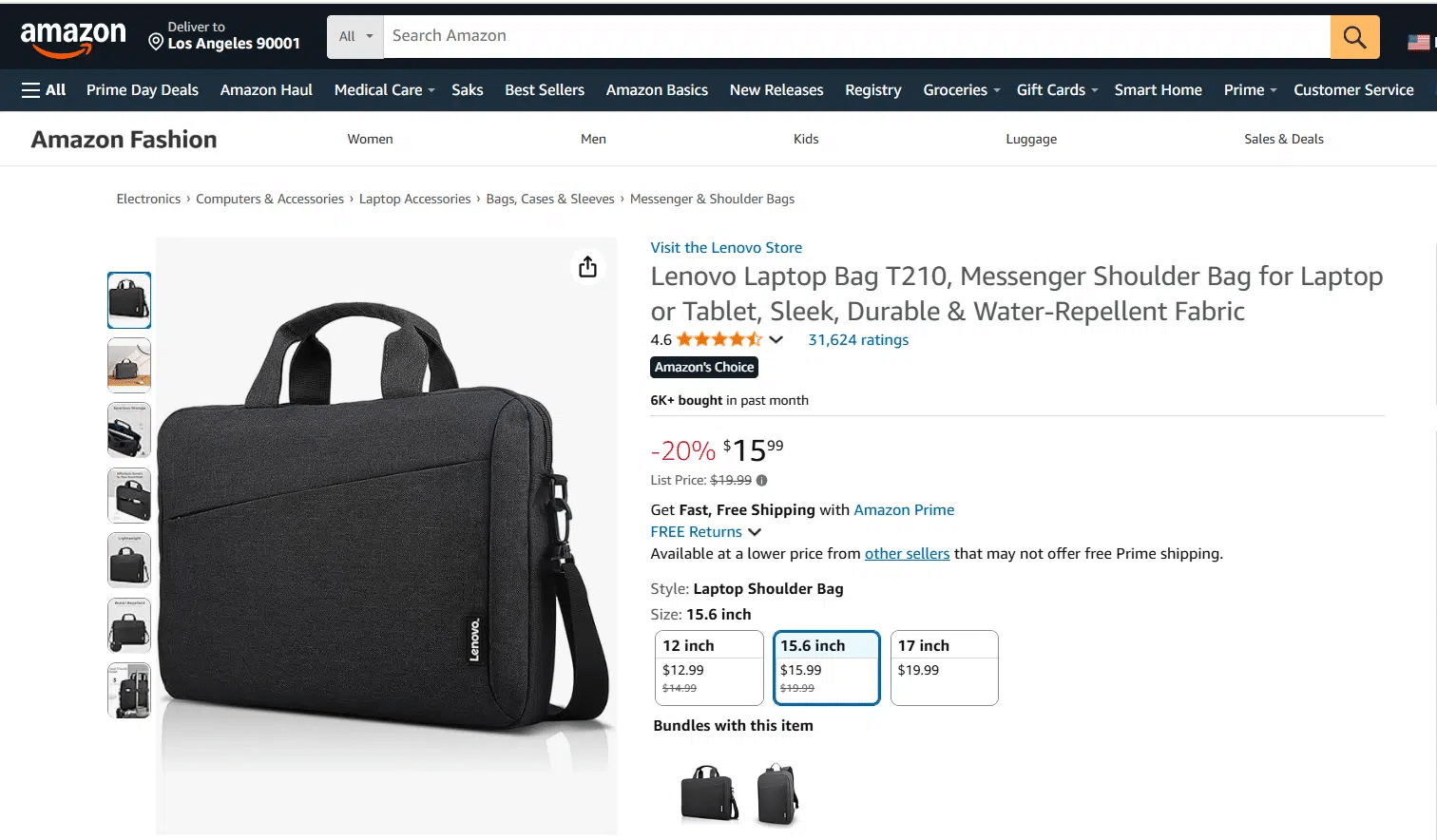The height and width of the screenshot is (840, 1437).
Task: Expand the FREE Returns chevron
Action: (755, 532)
